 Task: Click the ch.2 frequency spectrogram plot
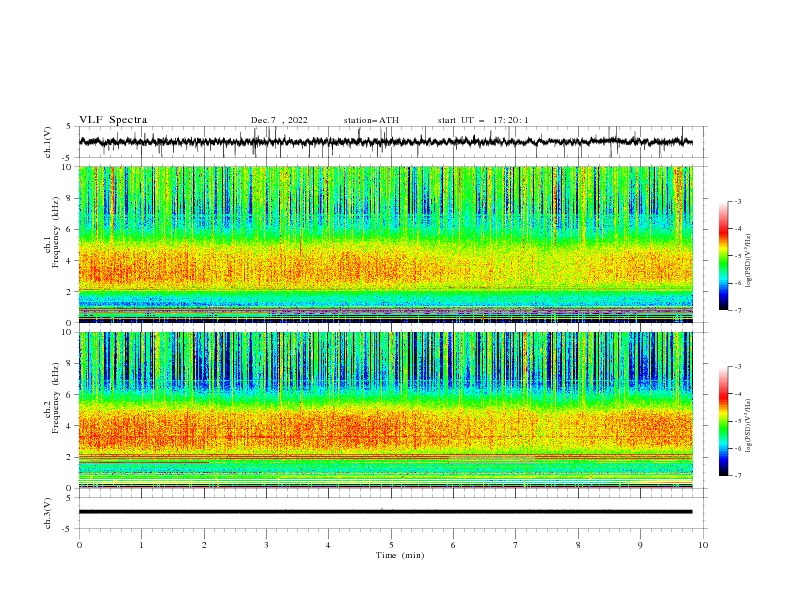385,410
